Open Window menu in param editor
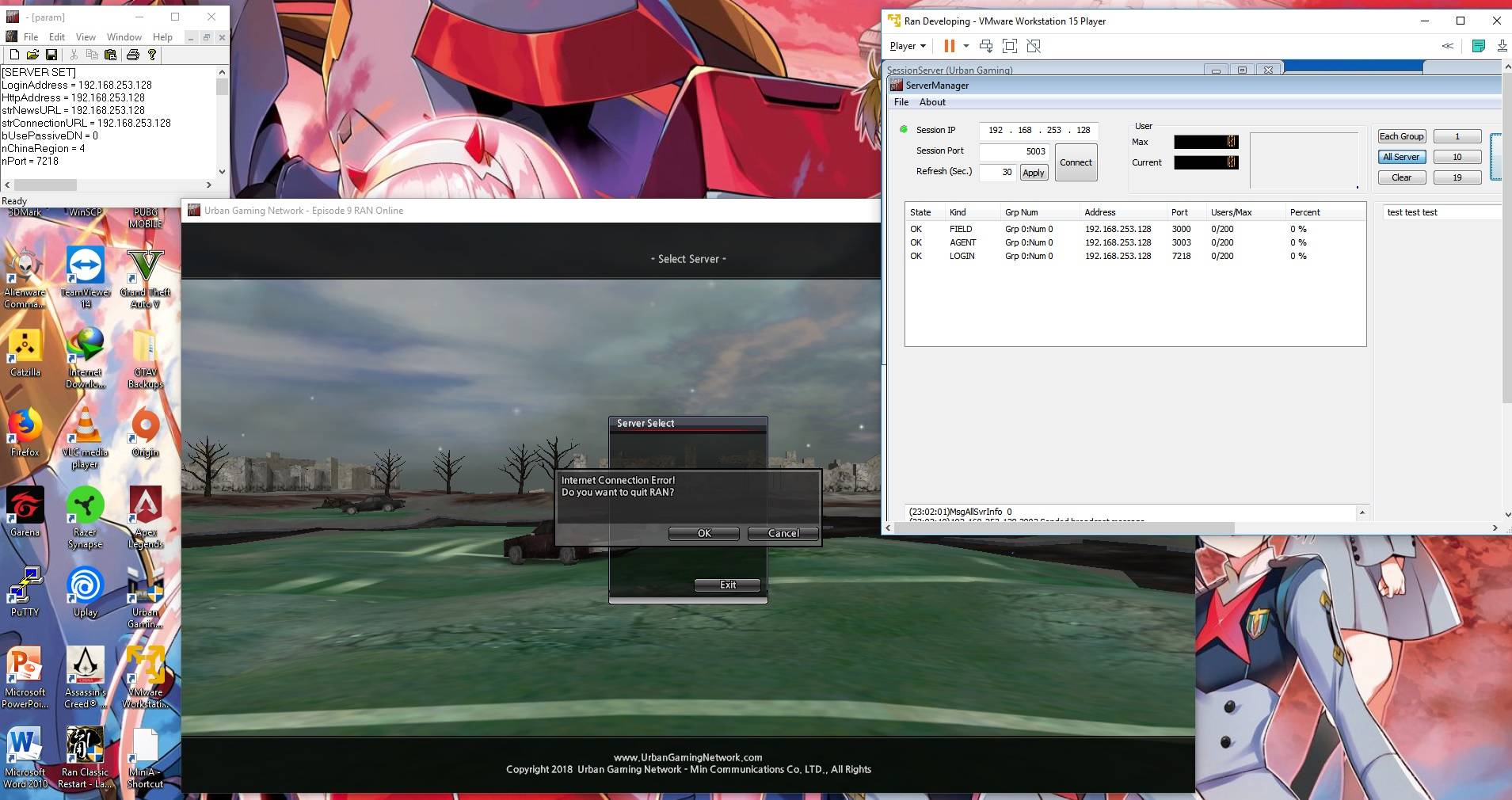Image resolution: width=1512 pixels, height=800 pixels. coord(124,37)
